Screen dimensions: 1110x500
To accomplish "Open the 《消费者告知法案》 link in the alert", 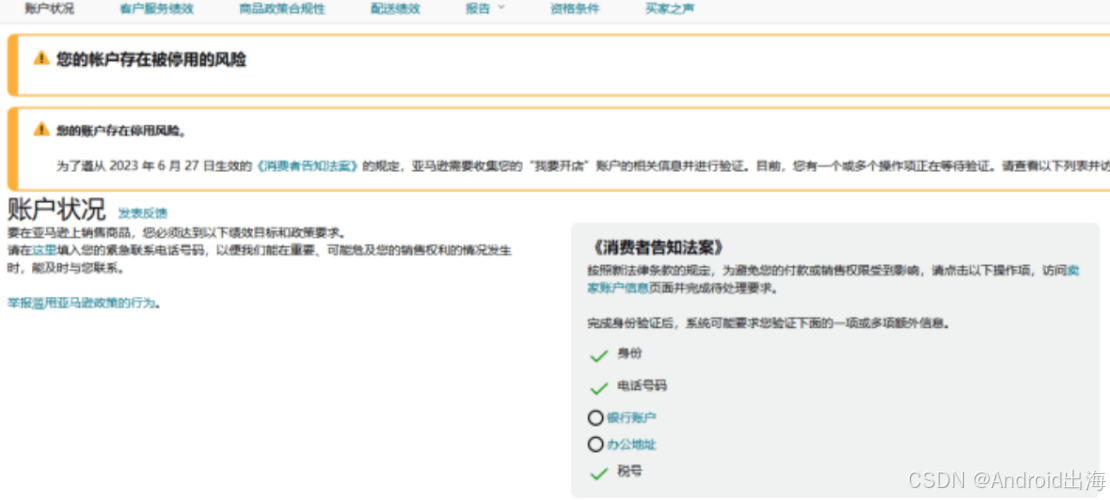I will [307, 166].
